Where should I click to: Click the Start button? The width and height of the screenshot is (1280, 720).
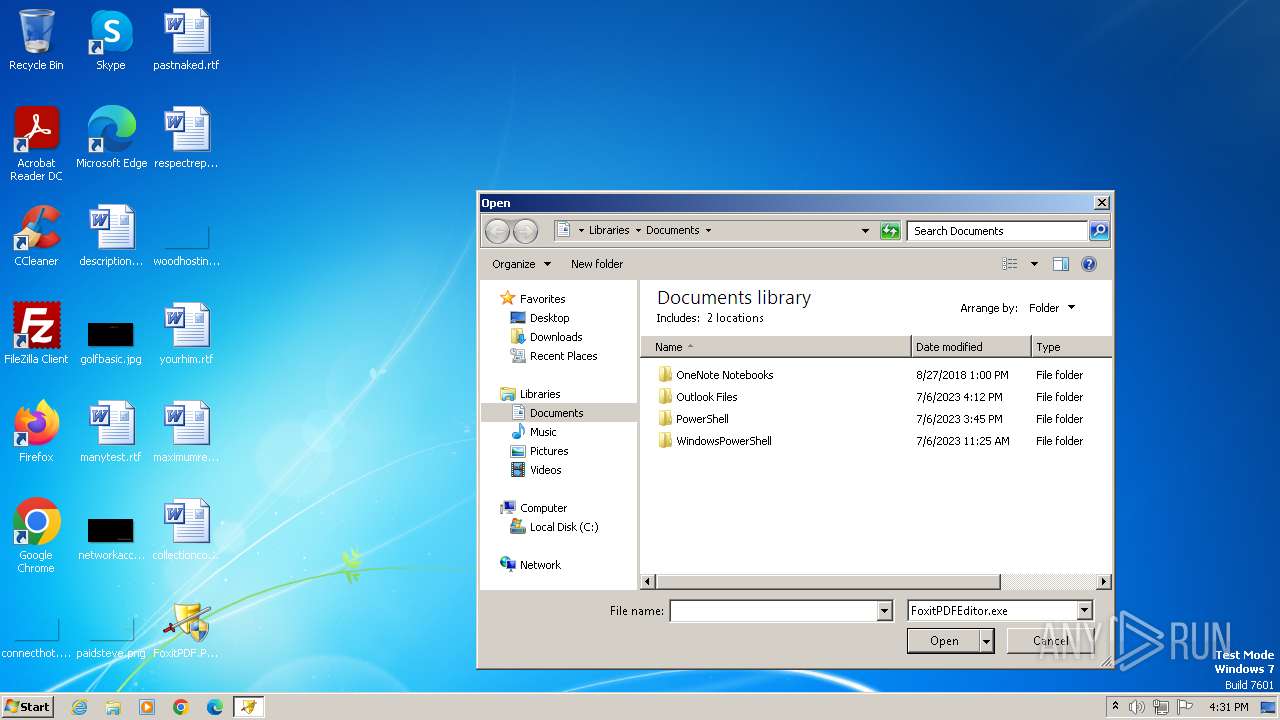point(27,707)
